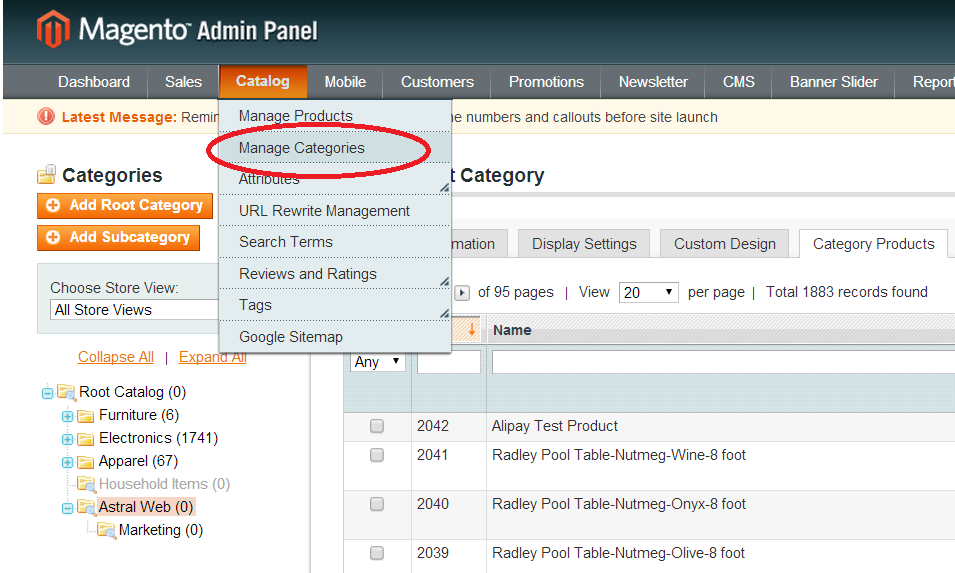Tick the checkbox for product 2039

coord(377,553)
